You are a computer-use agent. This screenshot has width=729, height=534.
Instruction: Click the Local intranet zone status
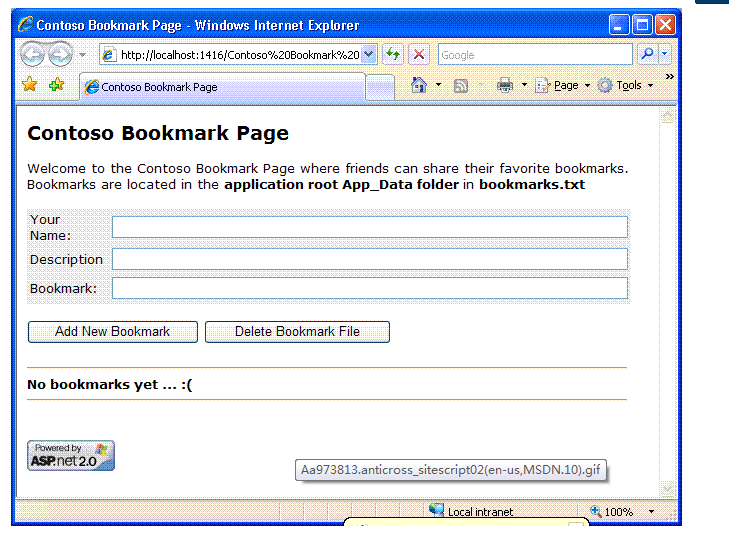tap(471, 511)
